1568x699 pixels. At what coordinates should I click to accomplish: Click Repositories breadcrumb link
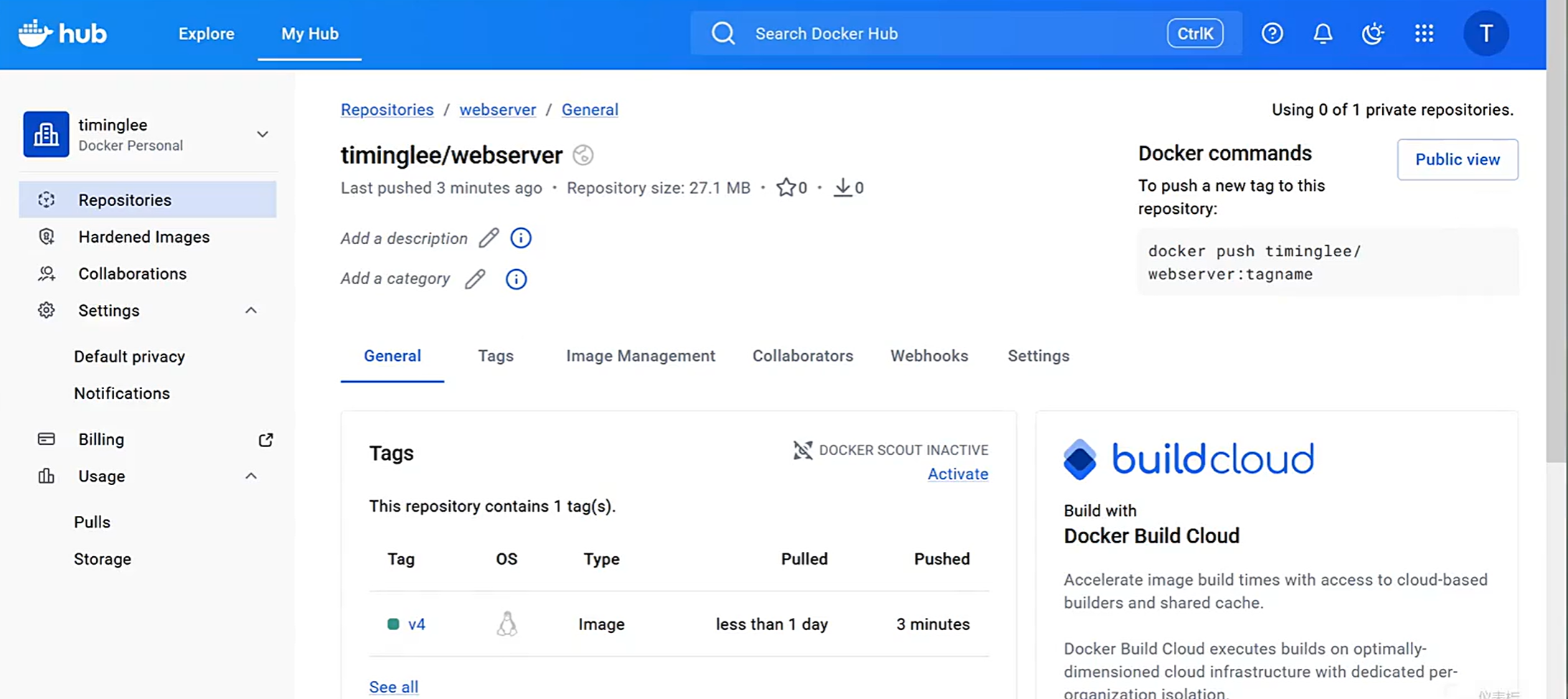tap(387, 110)
